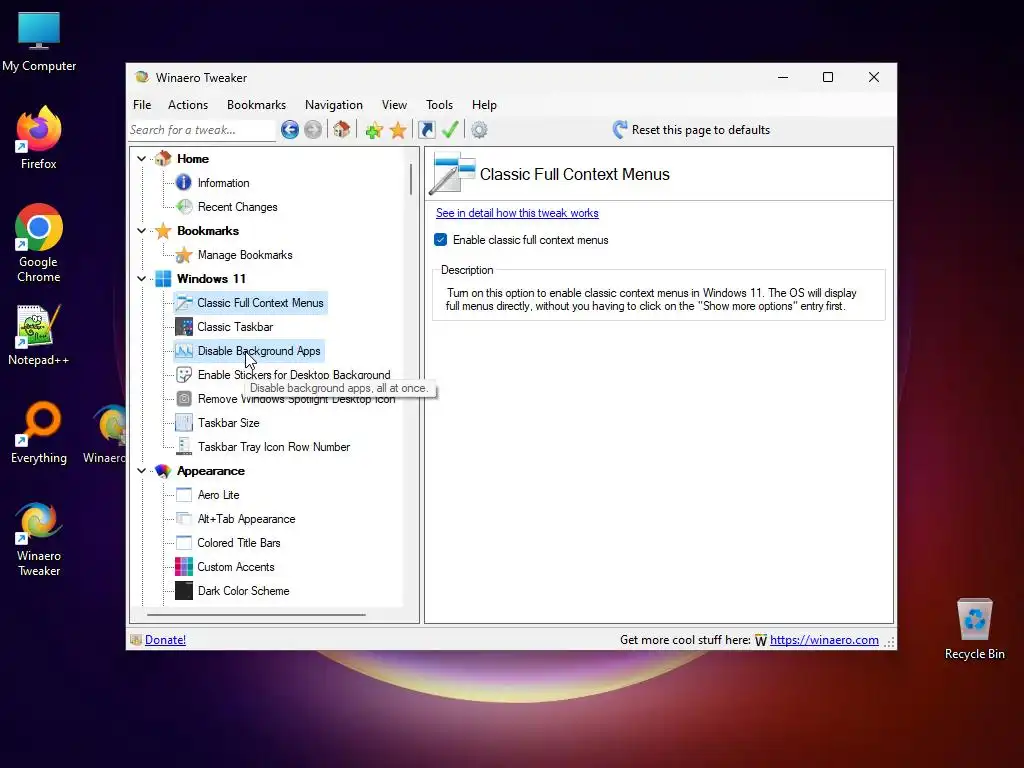Viewport: 1024px width, 768px height.
Task: Click the Windows 11 category label
Action: point(211,279)
